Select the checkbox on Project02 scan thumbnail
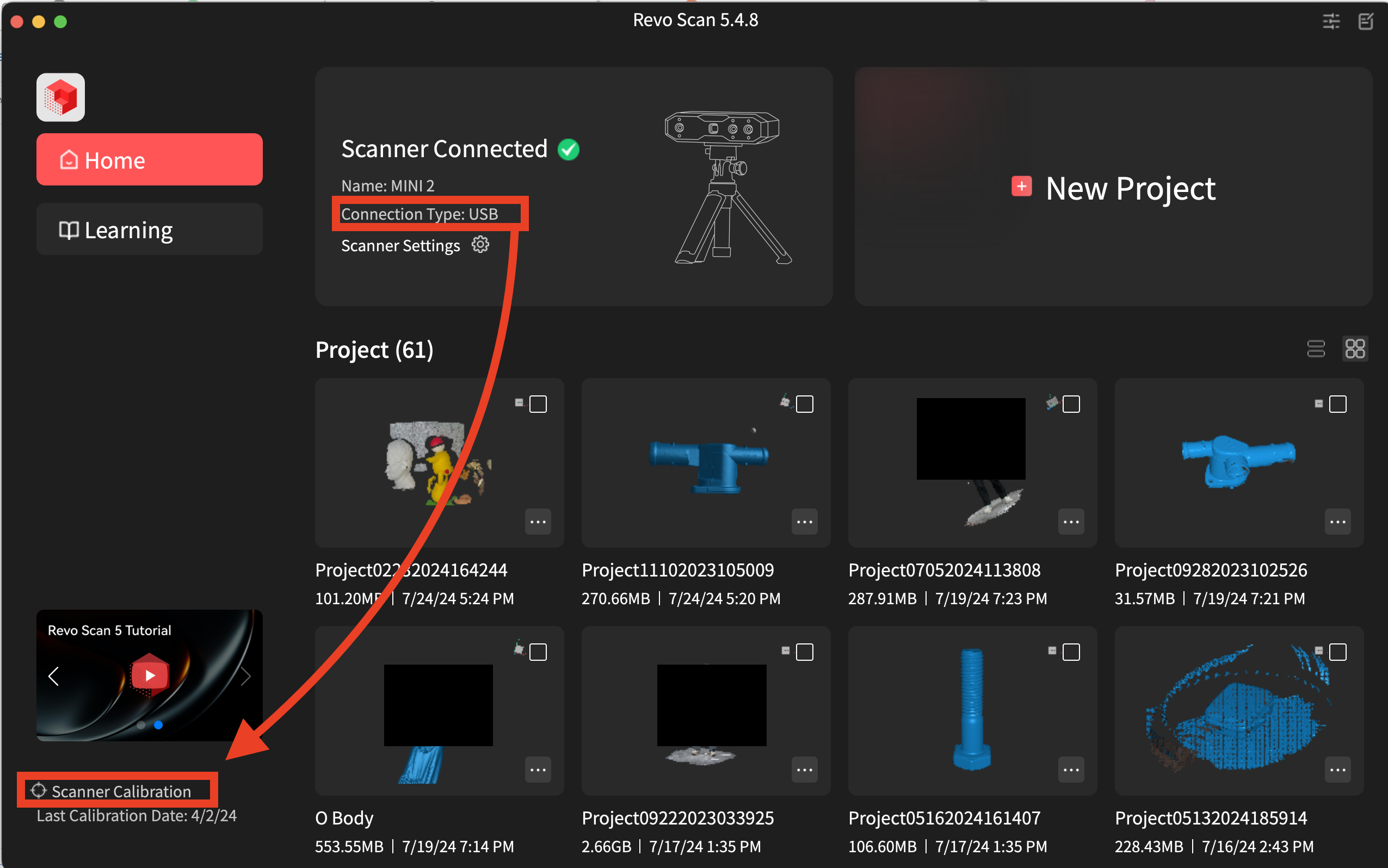The width and height of the screenshot is (1388, 868). tap(538, 404)
